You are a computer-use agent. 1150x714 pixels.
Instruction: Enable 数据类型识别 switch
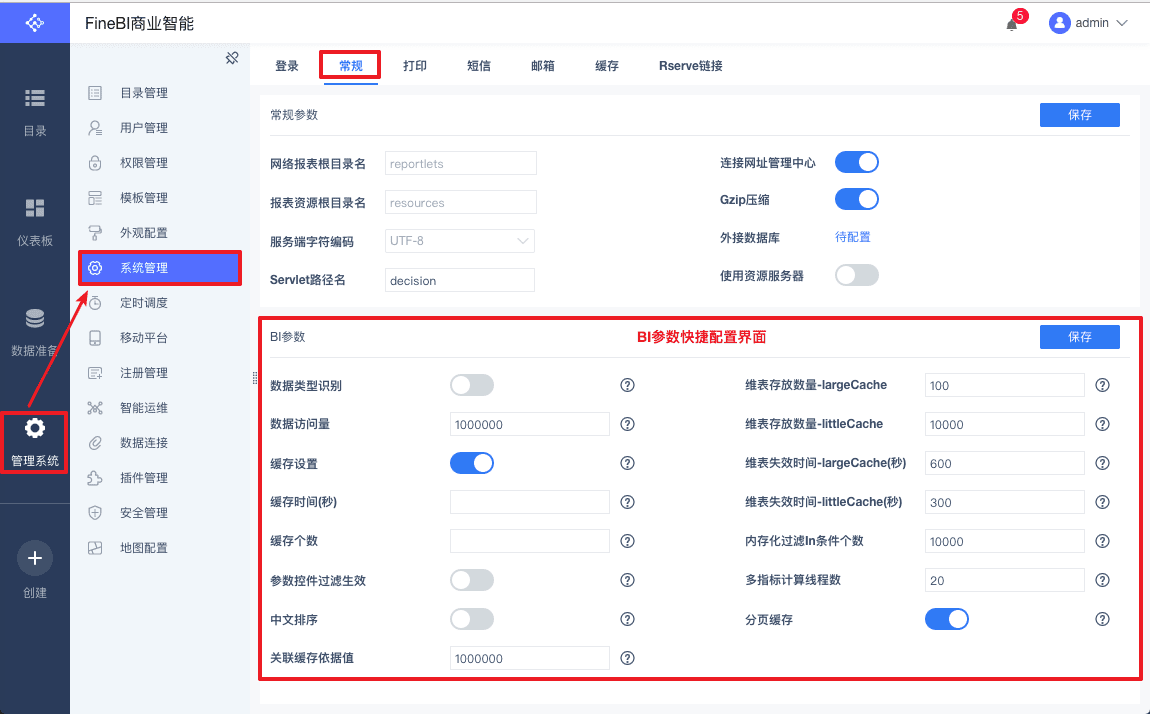tap(472, 386)
